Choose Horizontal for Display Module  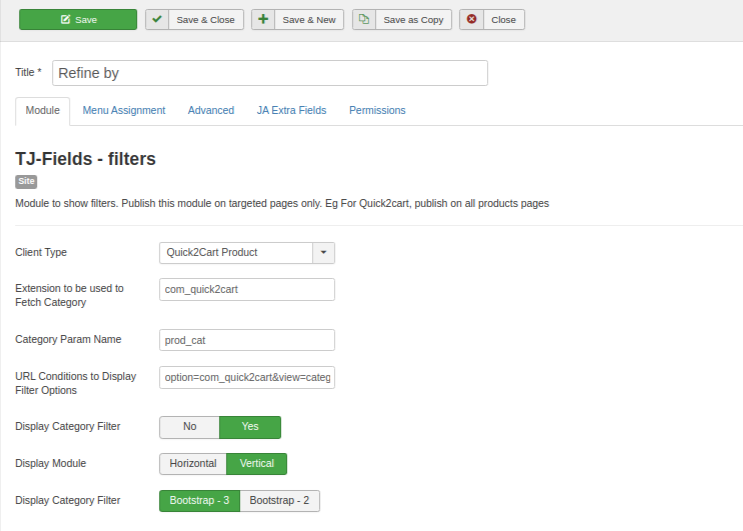pos(193,464)
